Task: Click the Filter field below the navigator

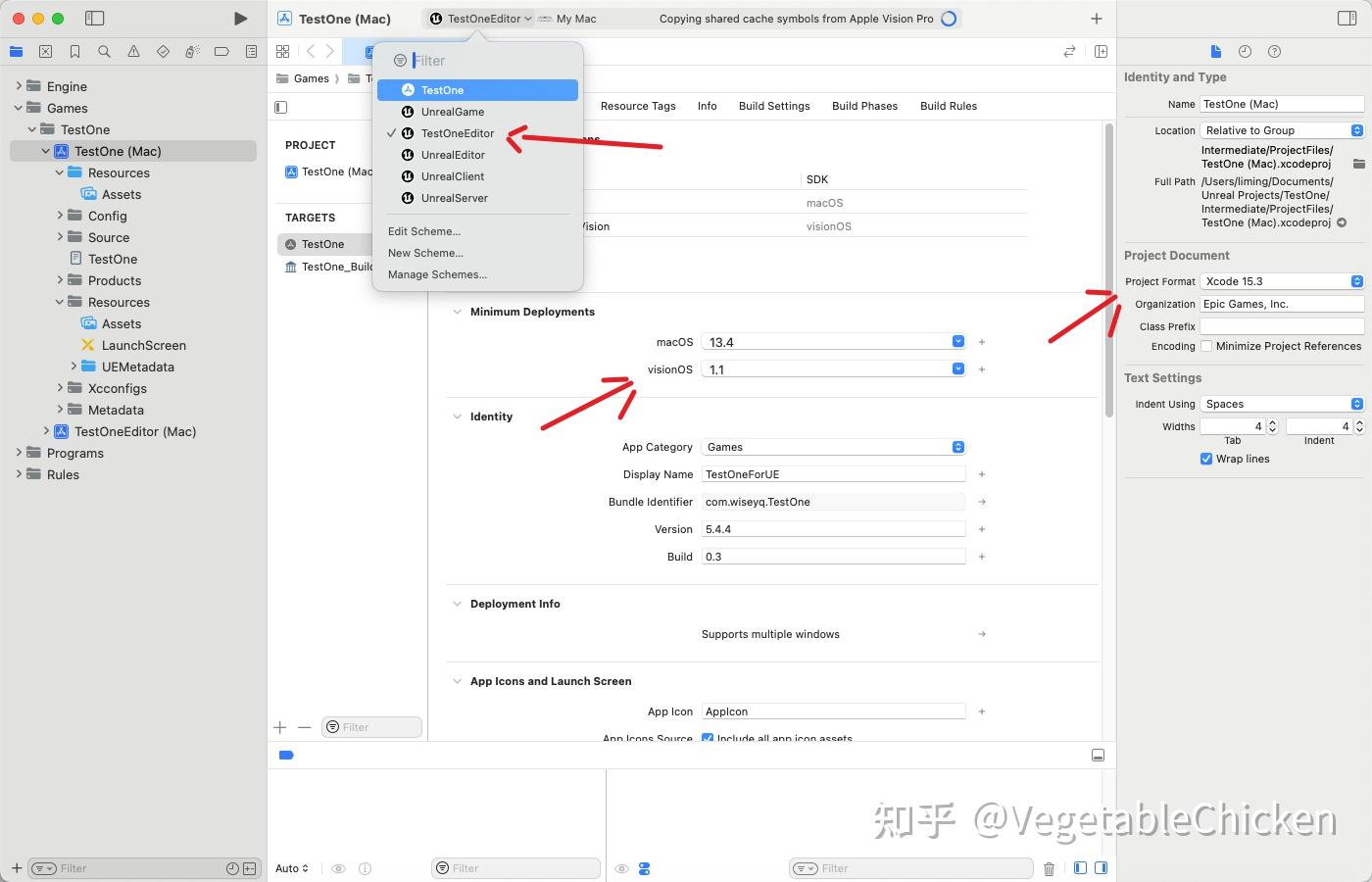Action: 78,868
